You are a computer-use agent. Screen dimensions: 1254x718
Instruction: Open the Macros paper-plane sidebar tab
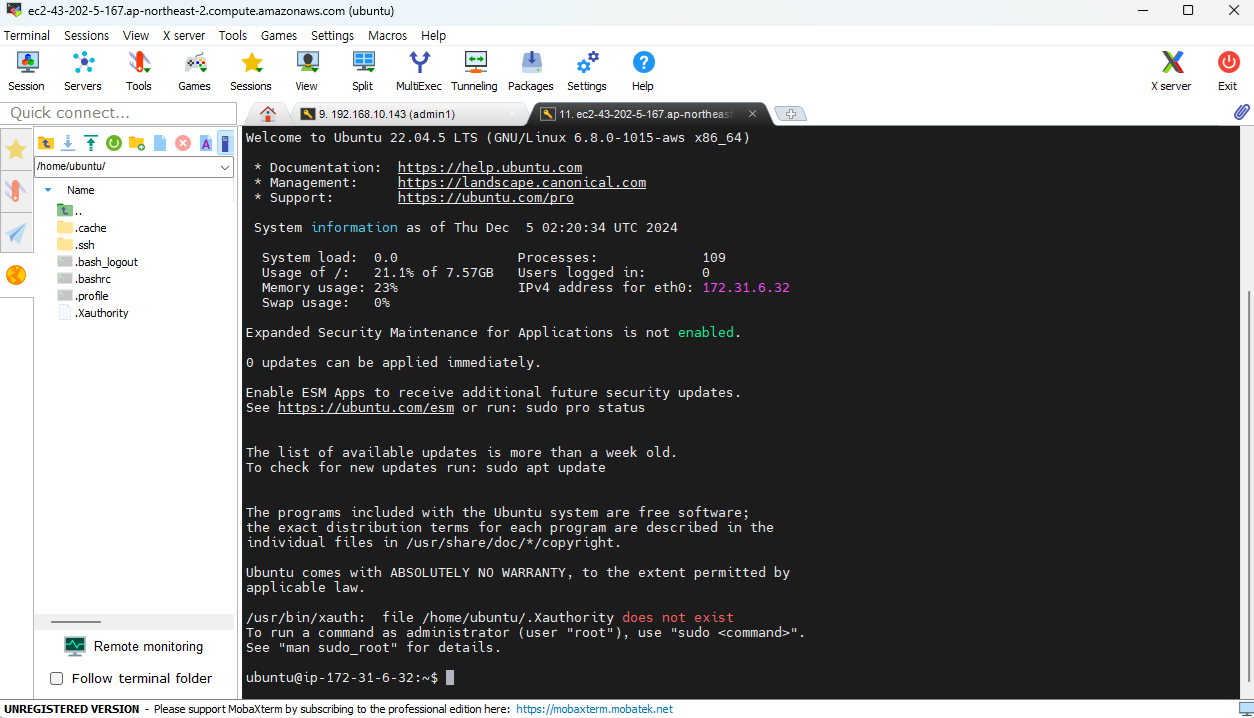[16, 233]
